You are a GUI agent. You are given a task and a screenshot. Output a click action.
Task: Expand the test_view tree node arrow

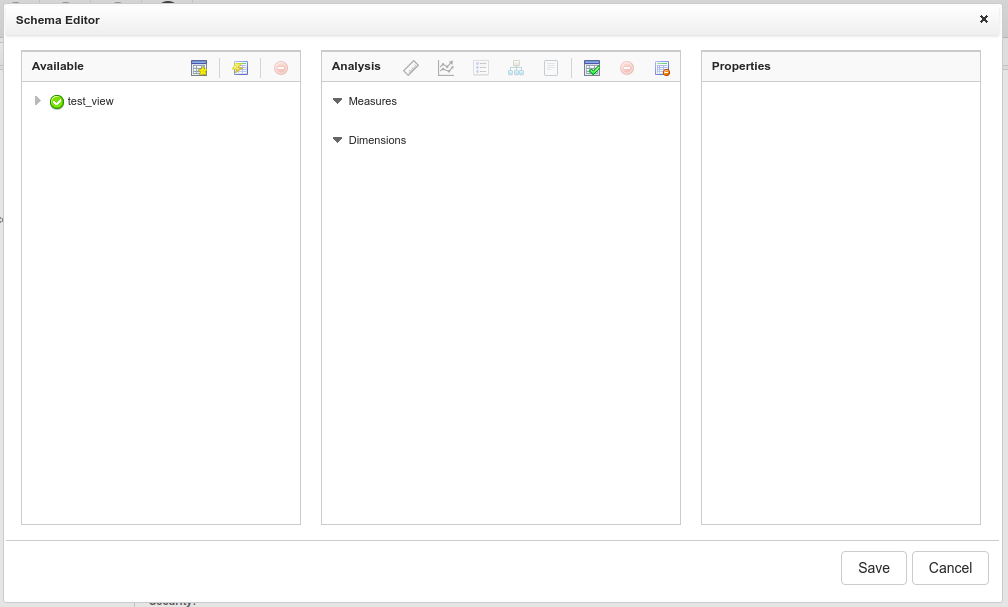(38, 101)
